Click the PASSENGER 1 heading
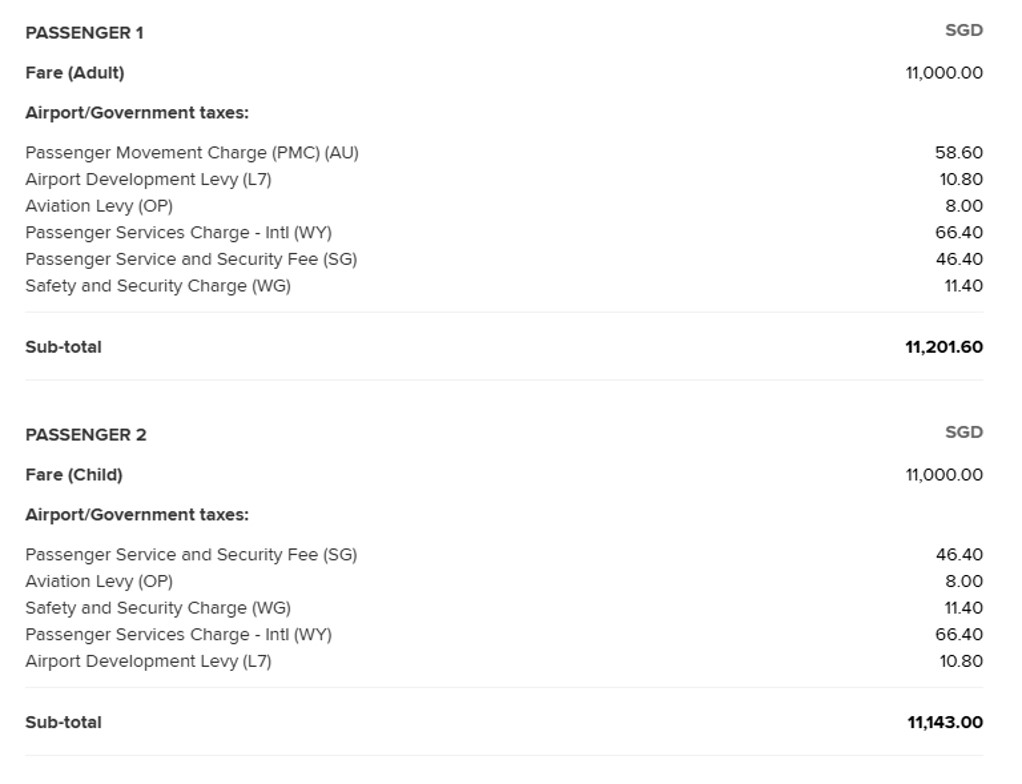 [84, 33]
